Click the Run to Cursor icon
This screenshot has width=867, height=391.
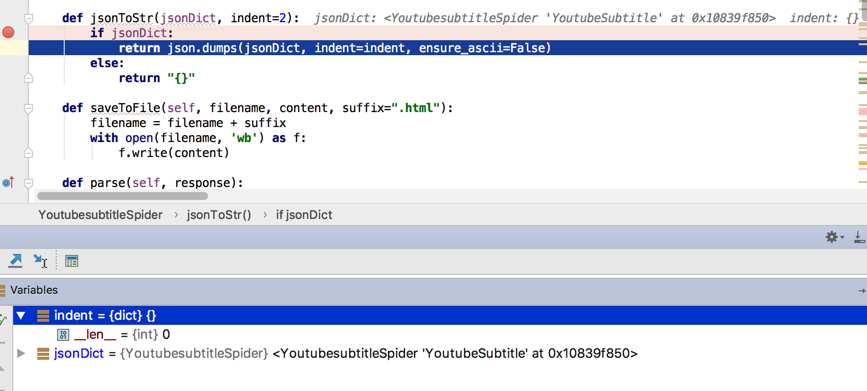(40, 260)
